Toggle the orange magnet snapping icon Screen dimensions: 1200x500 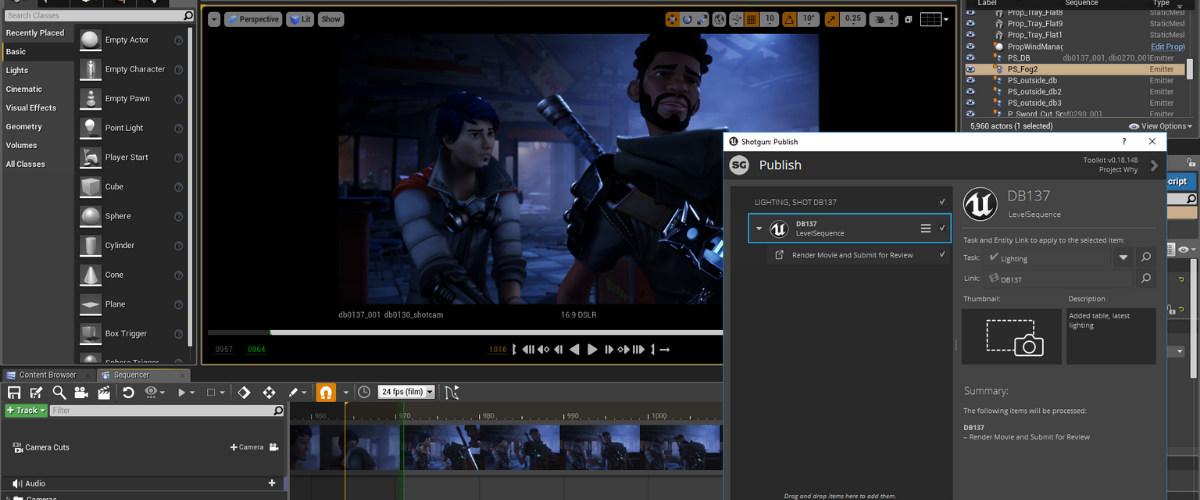325,393
